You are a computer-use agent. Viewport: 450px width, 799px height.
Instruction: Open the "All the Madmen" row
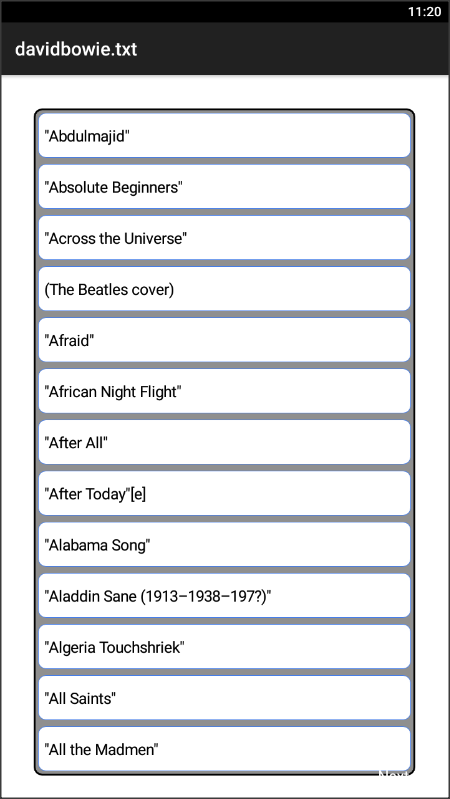pos(224,749)
